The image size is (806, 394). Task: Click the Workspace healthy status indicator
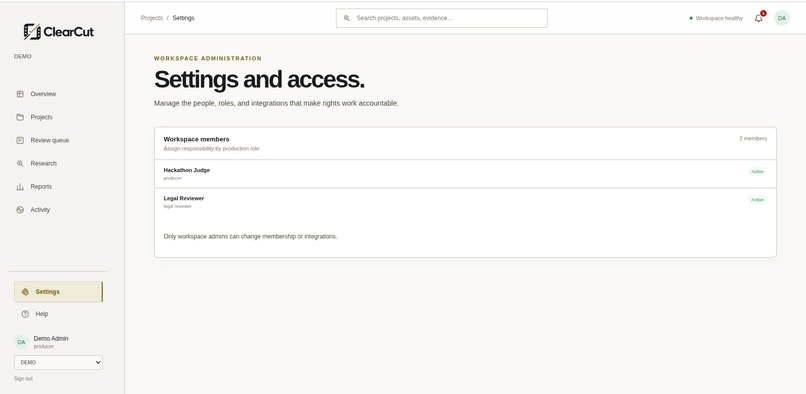(x=716, y=18)
